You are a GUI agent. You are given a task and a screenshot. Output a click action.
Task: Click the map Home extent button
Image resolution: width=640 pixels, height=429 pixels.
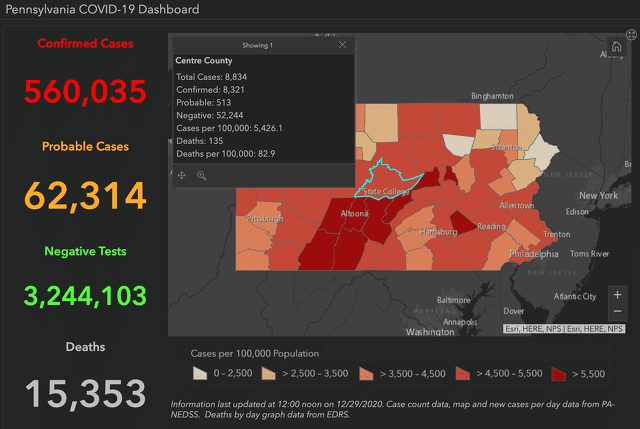tap(617, 46)
